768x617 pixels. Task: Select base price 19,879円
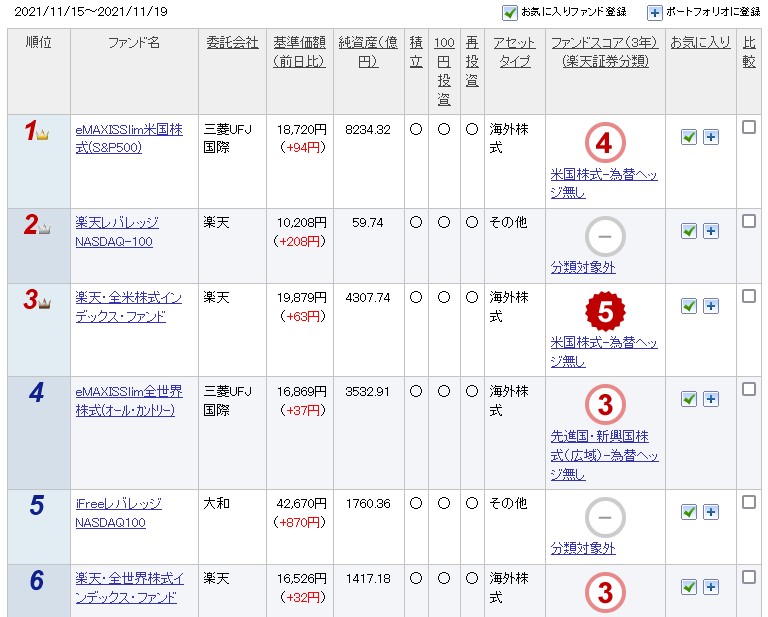click(x=301, y=298)
